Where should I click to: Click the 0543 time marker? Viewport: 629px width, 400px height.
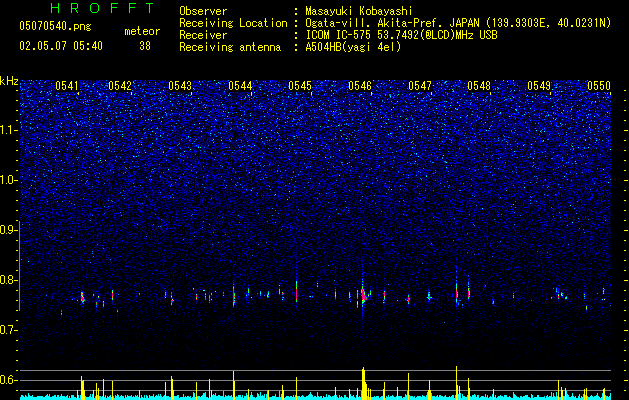pos(180,86)
